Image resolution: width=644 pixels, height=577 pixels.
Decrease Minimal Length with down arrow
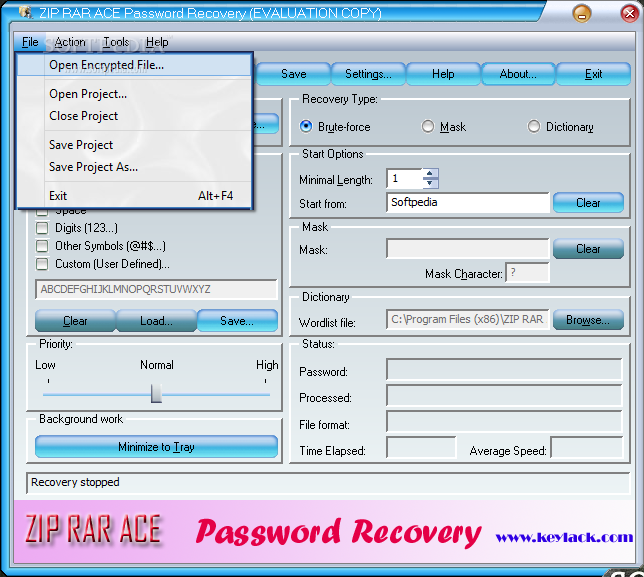[x=430, y=183]
